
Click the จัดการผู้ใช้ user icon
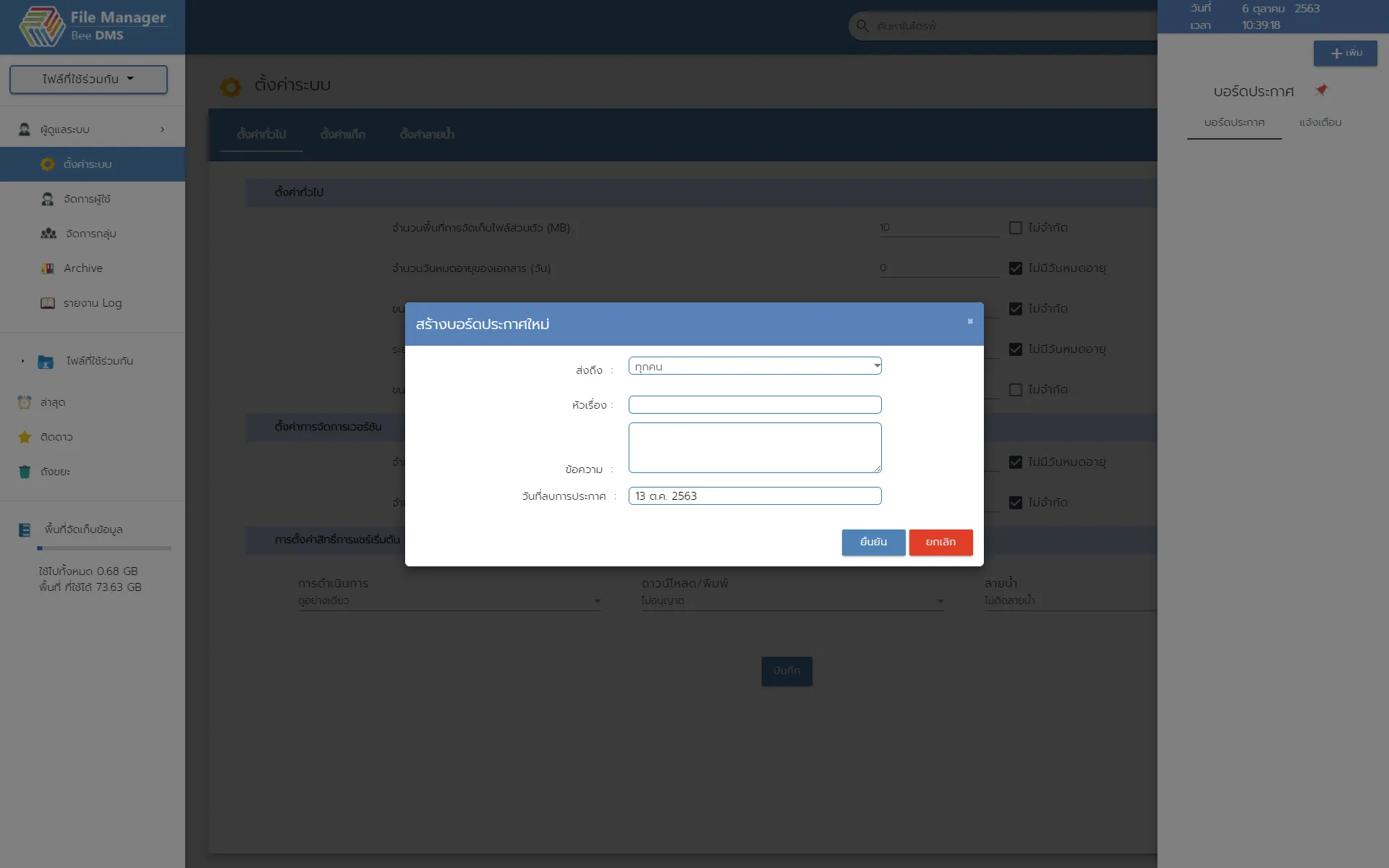tap(48, 199)
